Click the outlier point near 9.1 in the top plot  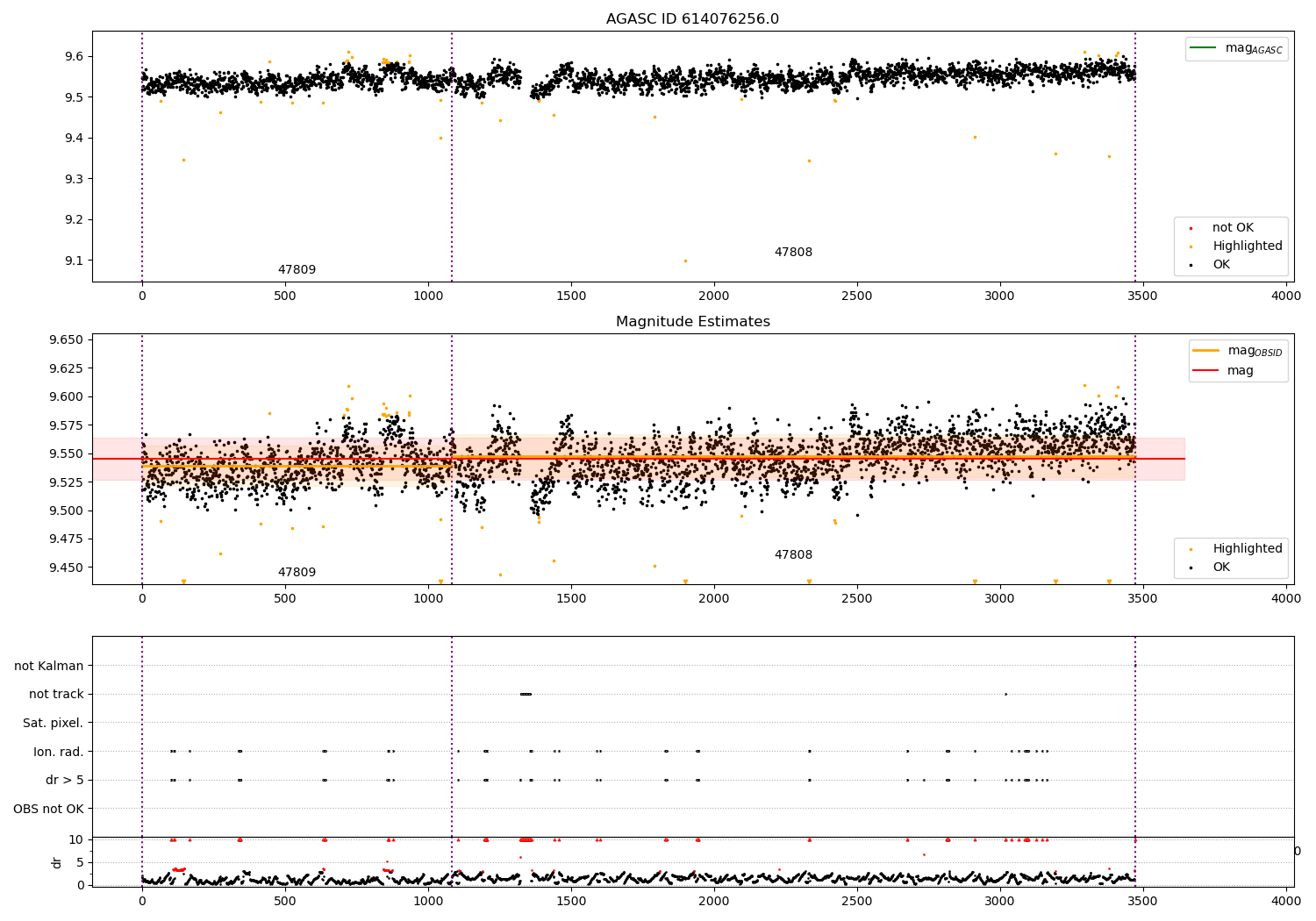(685, 261)
